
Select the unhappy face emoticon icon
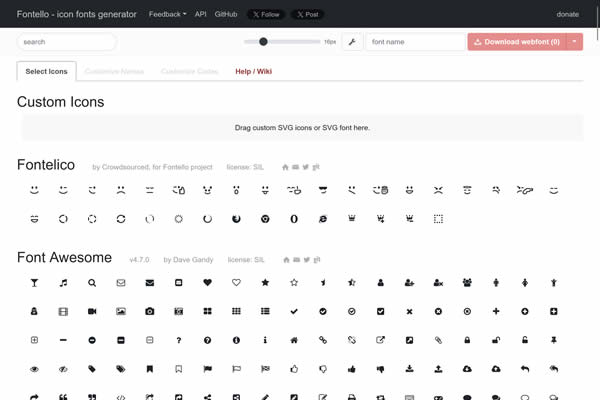(121, 190)
